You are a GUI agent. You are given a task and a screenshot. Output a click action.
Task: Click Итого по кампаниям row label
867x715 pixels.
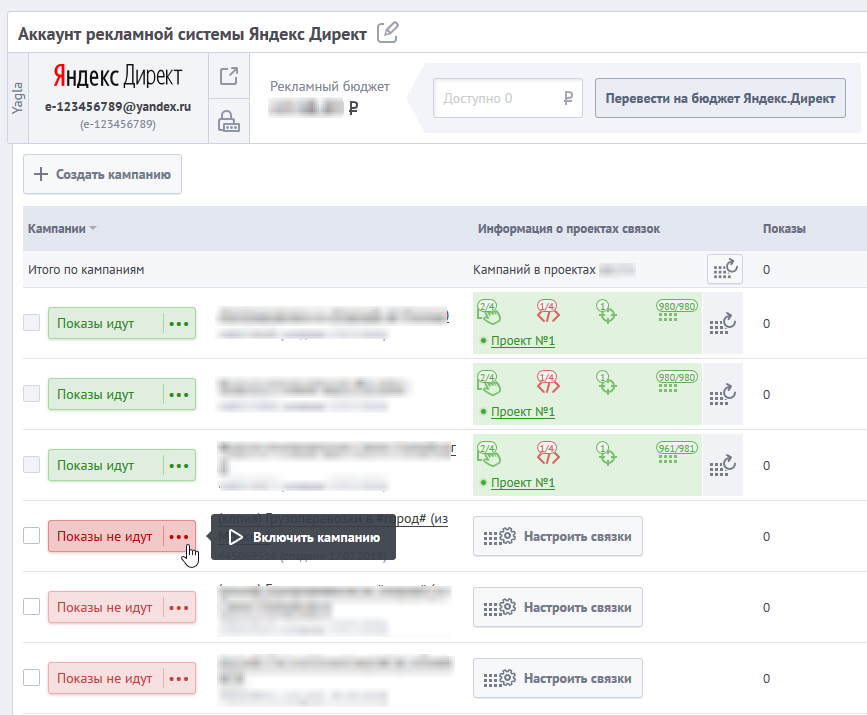coord(86,269)
